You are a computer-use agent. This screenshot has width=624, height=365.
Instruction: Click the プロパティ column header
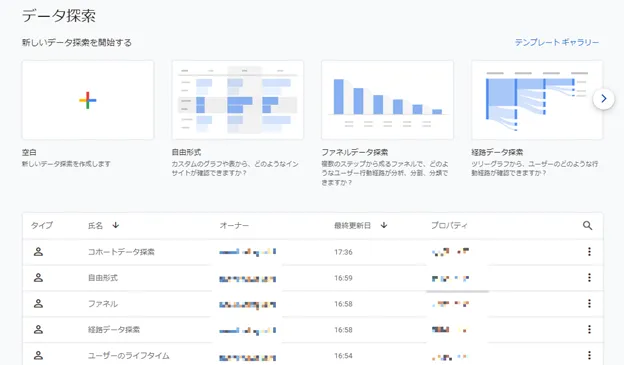(x=449, y=225)
